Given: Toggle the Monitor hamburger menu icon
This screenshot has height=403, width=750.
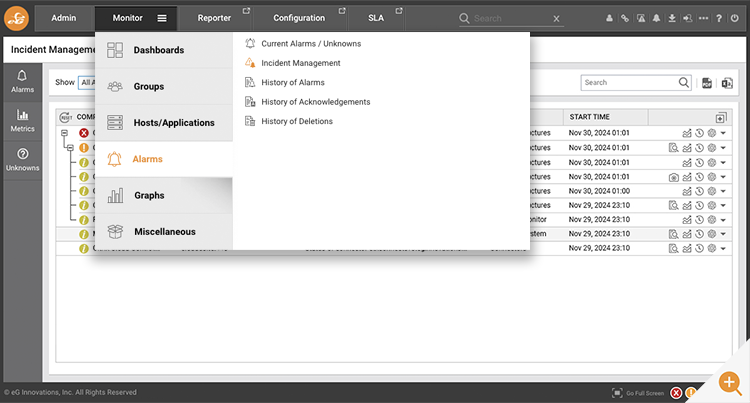Looking at the screenshot, I should point(162,18).
